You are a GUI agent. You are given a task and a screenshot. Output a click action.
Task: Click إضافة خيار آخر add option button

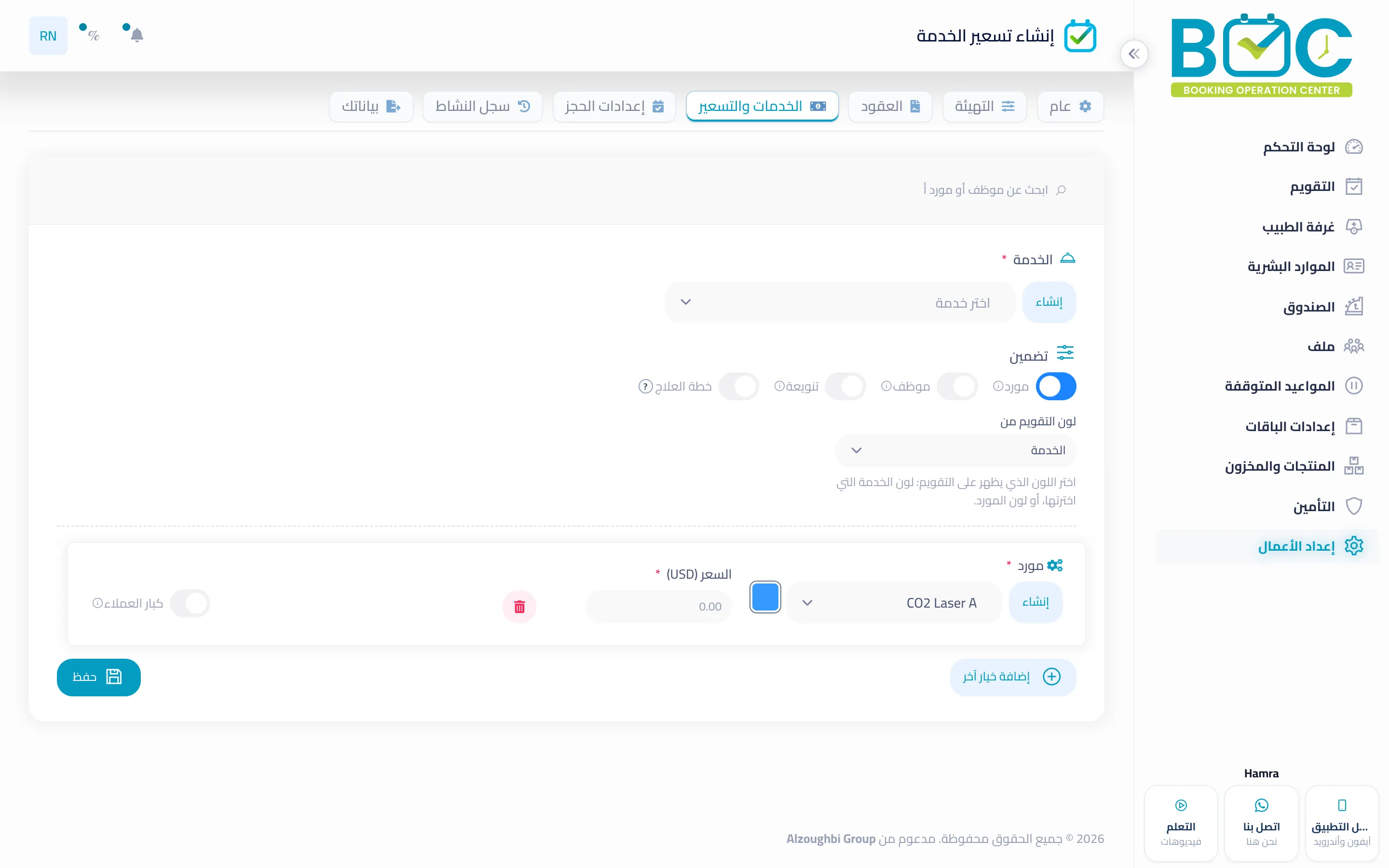1012,678
